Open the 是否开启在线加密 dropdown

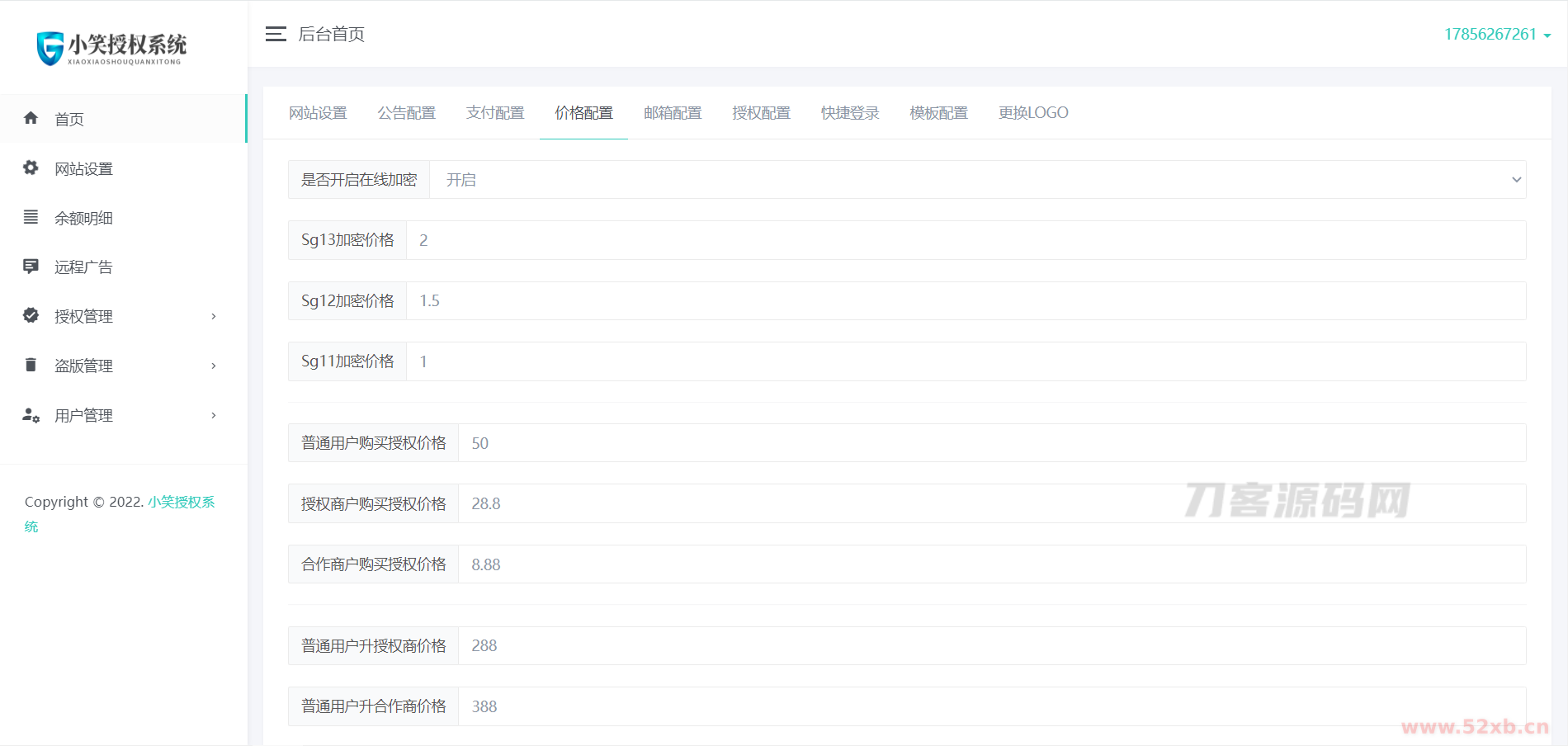[x=977, y=180]
